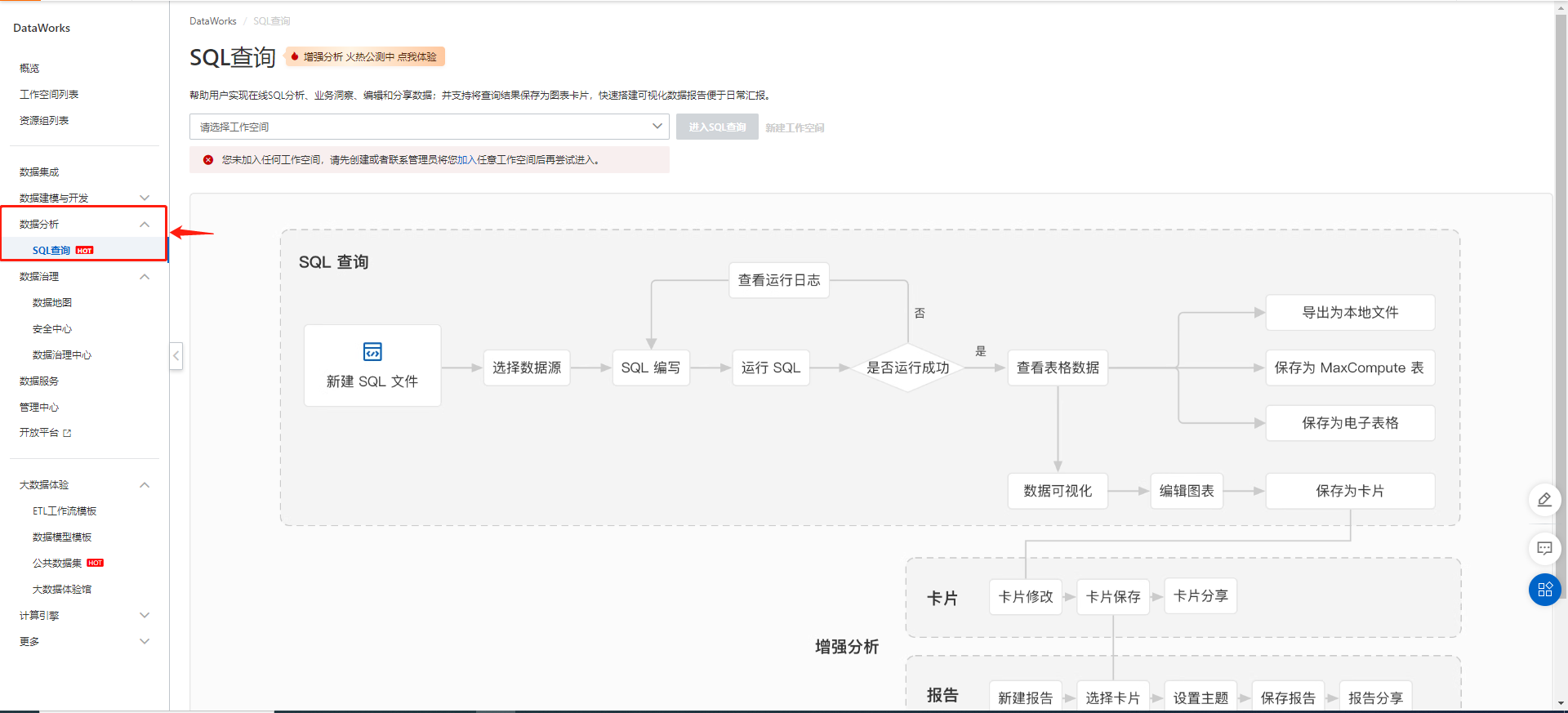
Task: Click the 数据可视化 flowchart box
Action: [x=1058, y=491]
